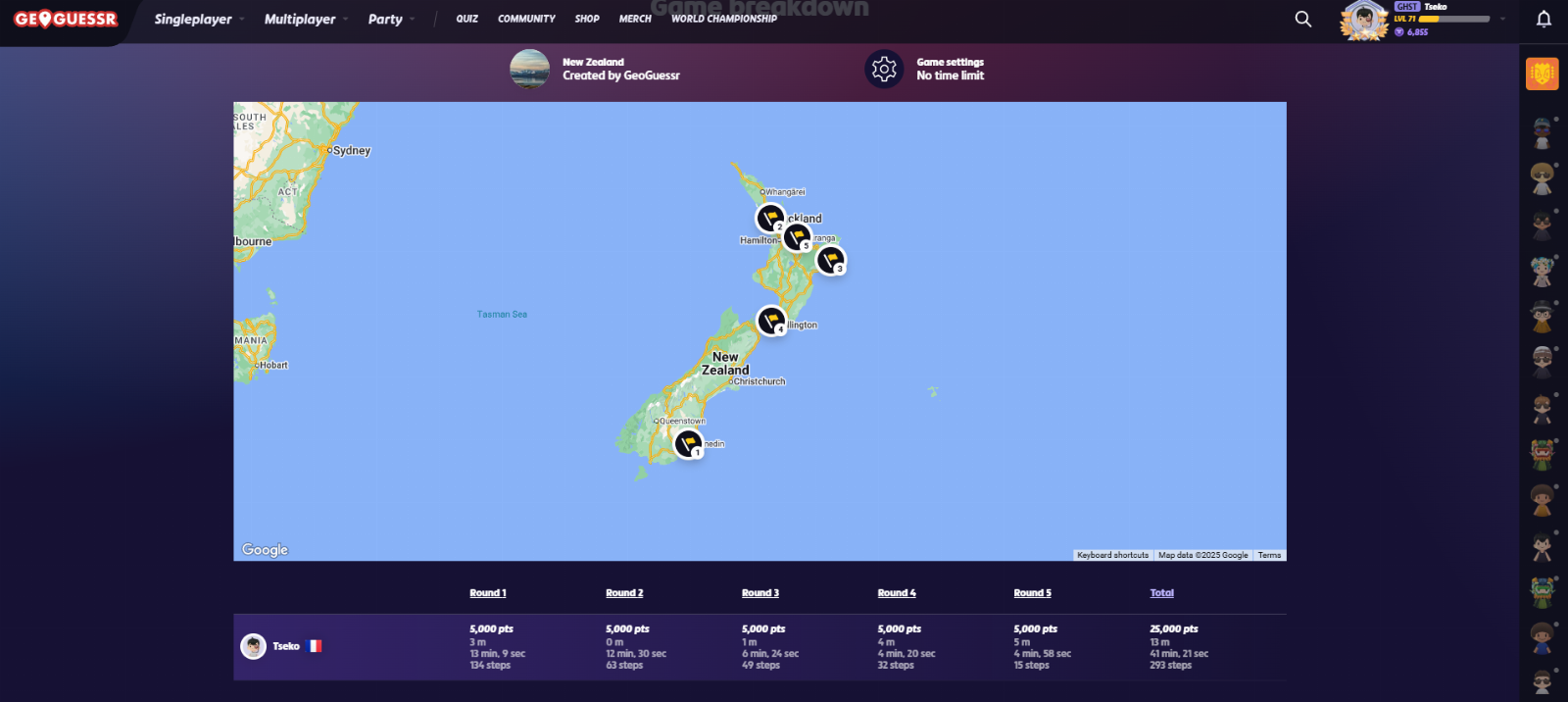
Task: Open Tseko's profile avatar in header
Action: [1363, 20]
